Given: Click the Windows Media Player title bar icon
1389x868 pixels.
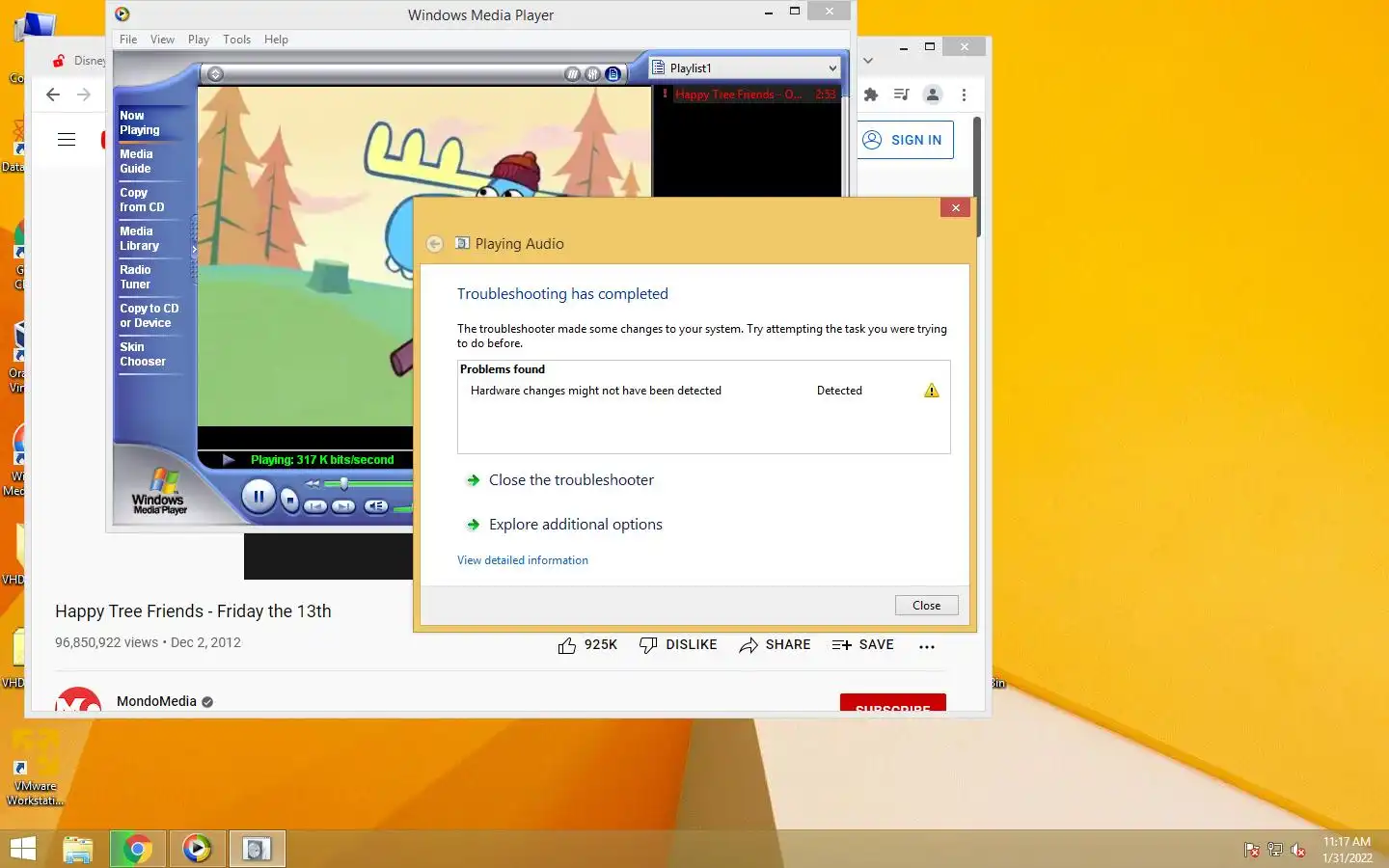Looking at the screenshot, I should [122, 14].
